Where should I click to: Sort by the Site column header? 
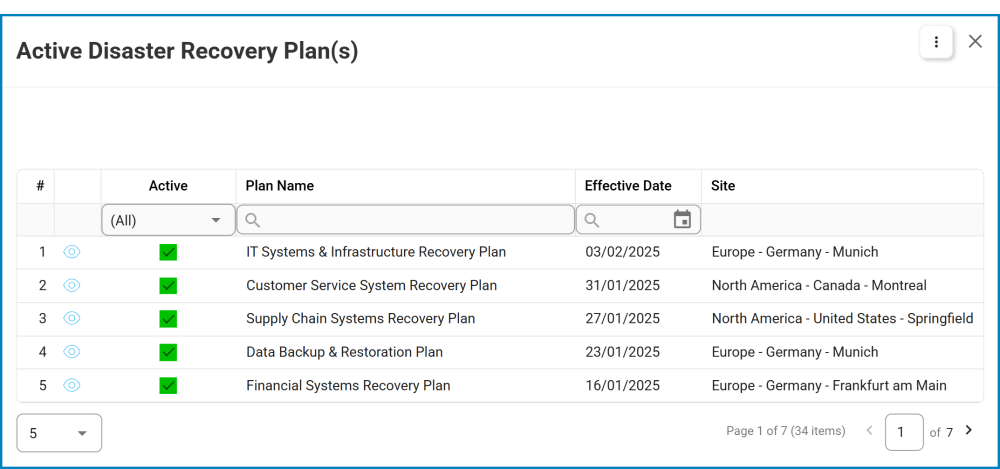point(723,186)
